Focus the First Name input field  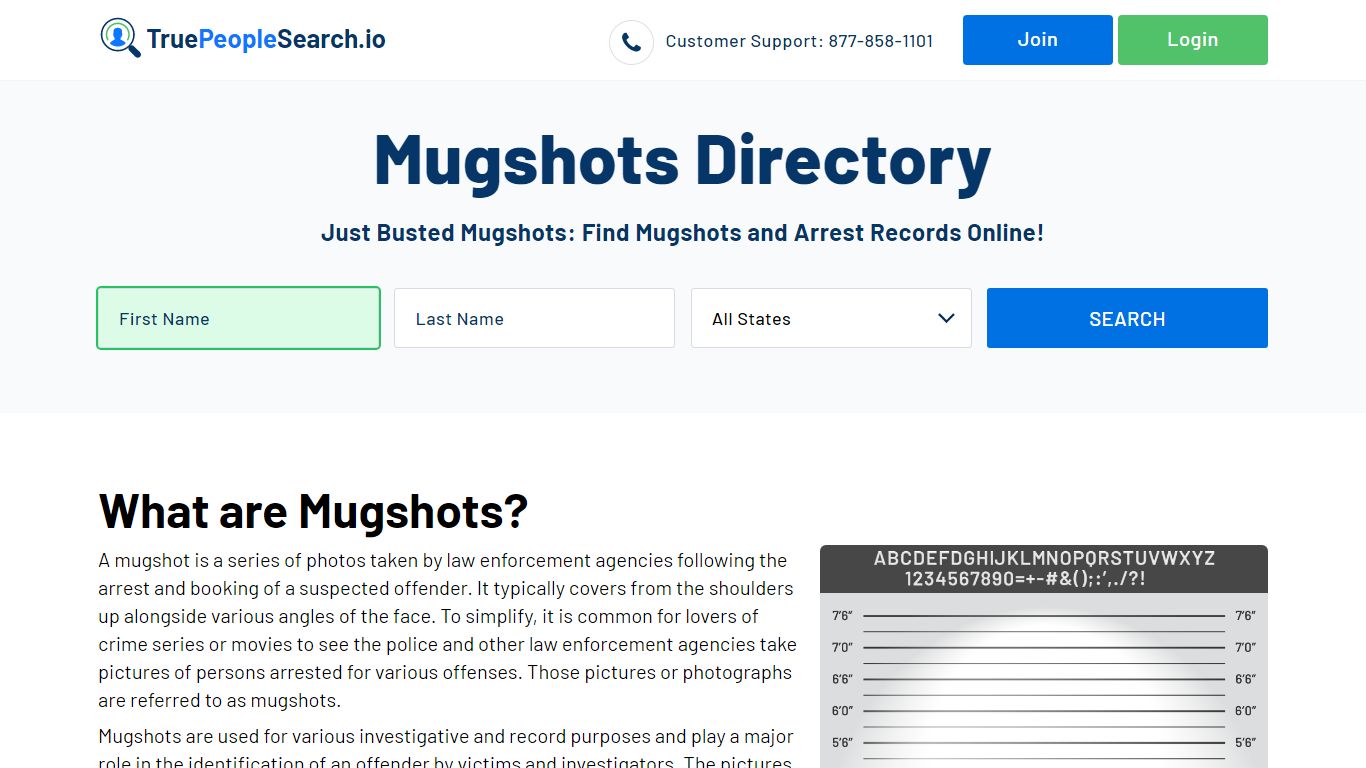[x=238, y=318]
